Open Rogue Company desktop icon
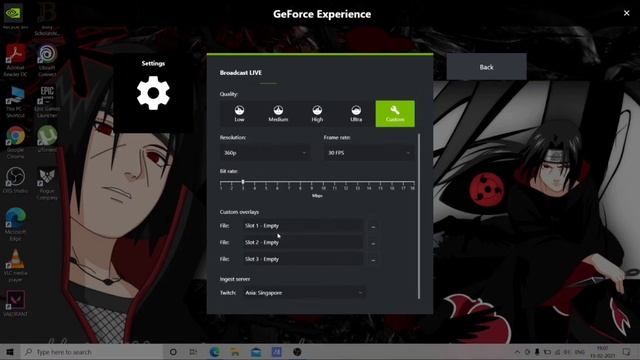The image size is (640, 360). (47, 183)
